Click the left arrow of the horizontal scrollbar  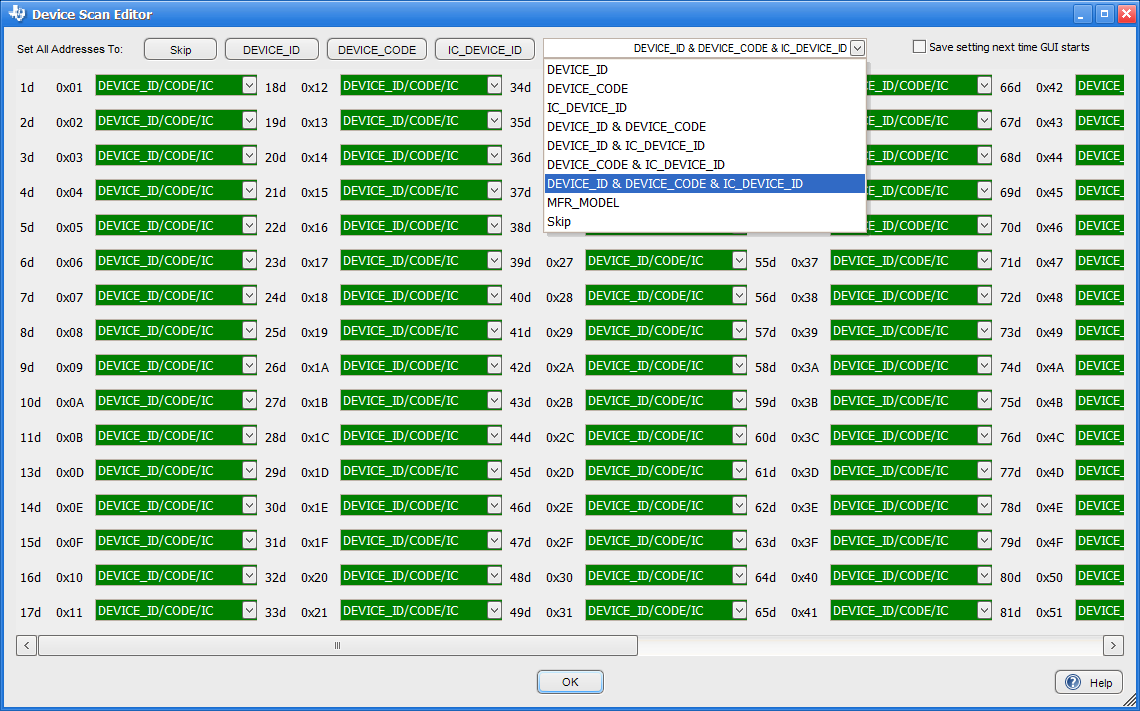tap(25, 645)
